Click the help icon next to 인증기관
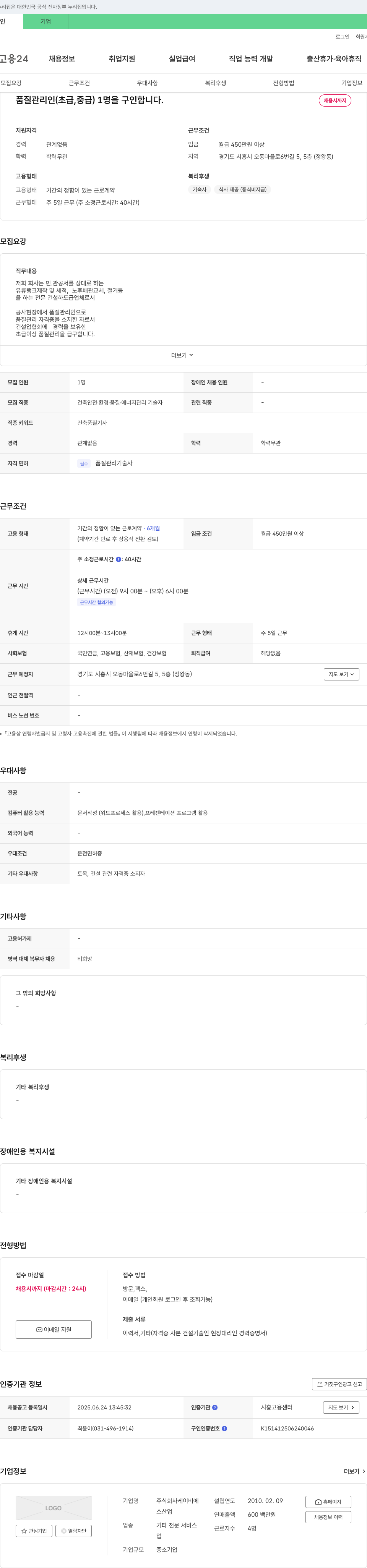Viewport: 367px width, 1568px height. click(x=215, y=1407)
